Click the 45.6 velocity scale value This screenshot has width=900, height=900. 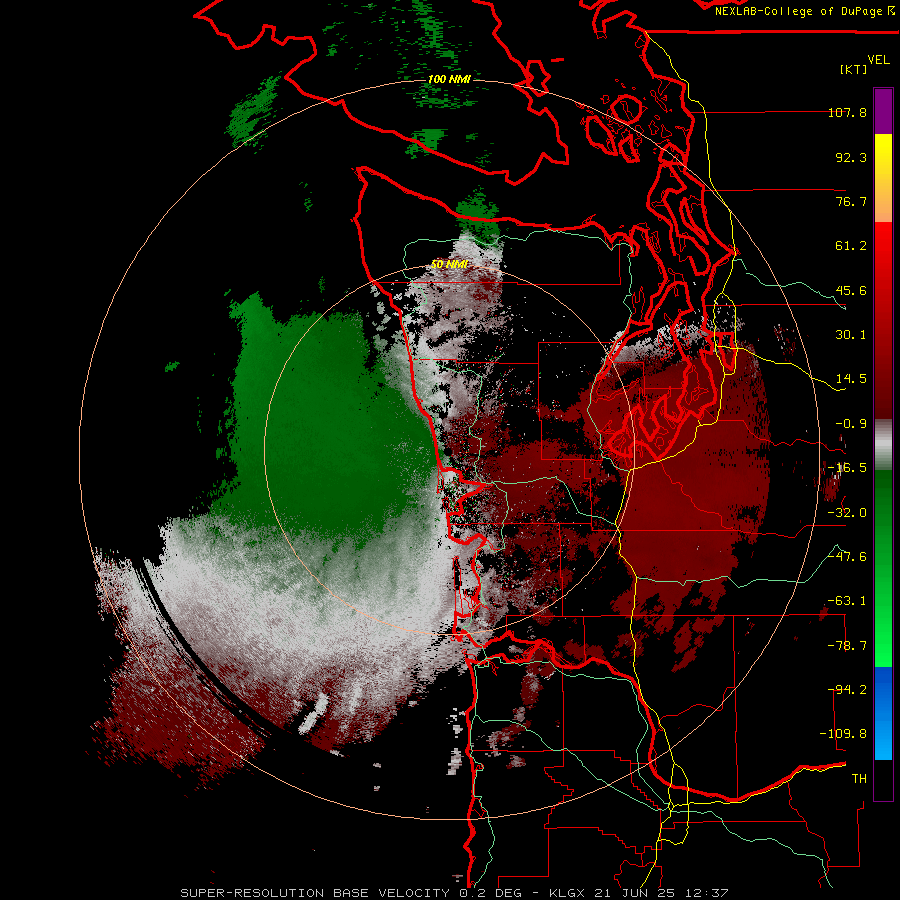point(851,290)
